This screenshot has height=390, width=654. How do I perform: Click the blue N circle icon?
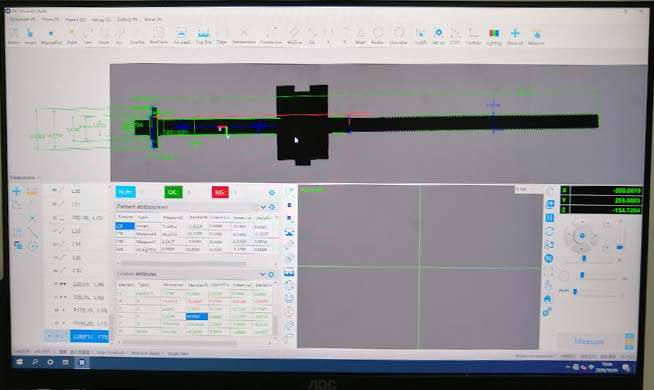pos(548,259)
